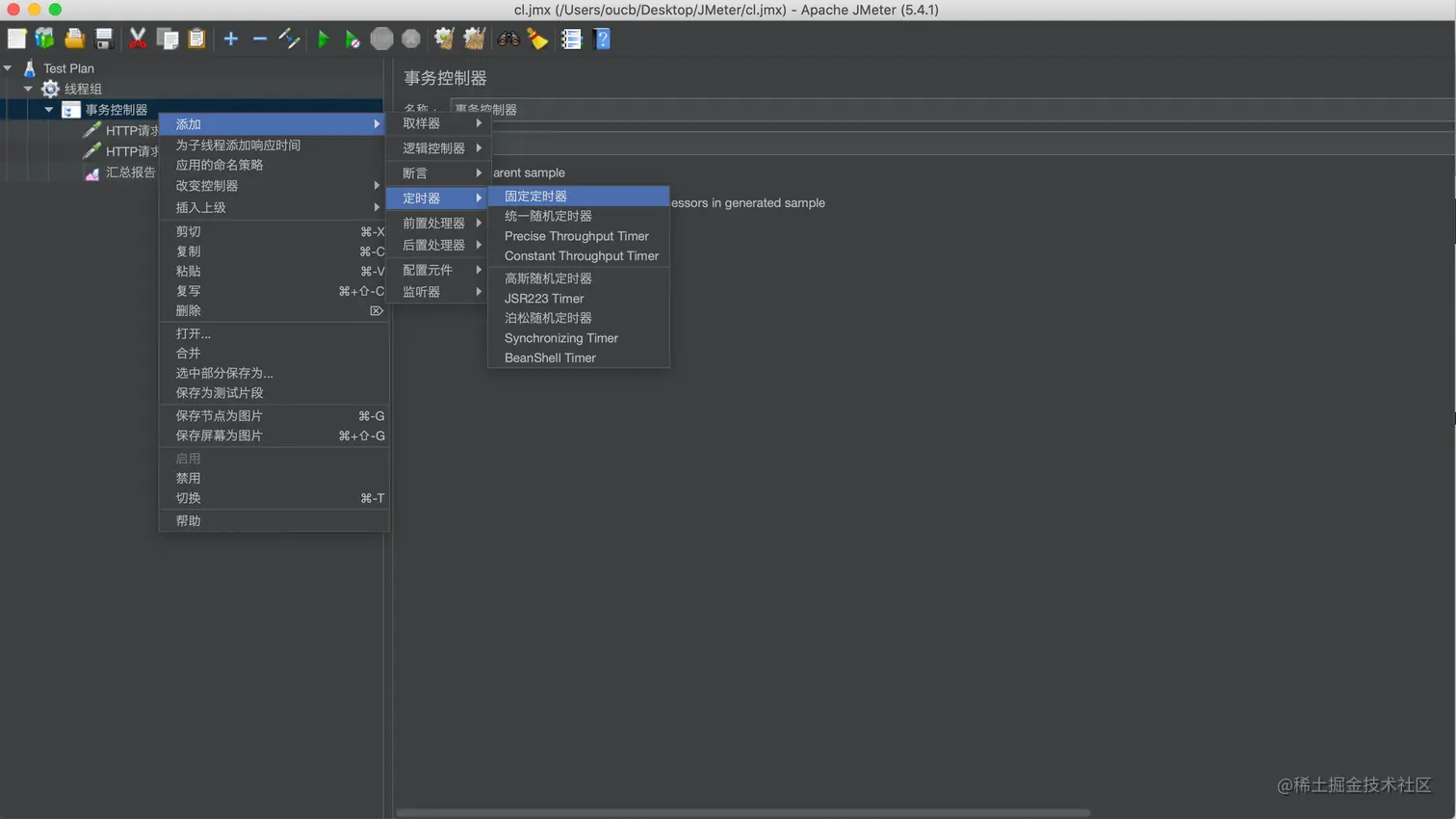Collapse the 线程组 tree node
The image size is (1456, 819).
coord(28,89)
